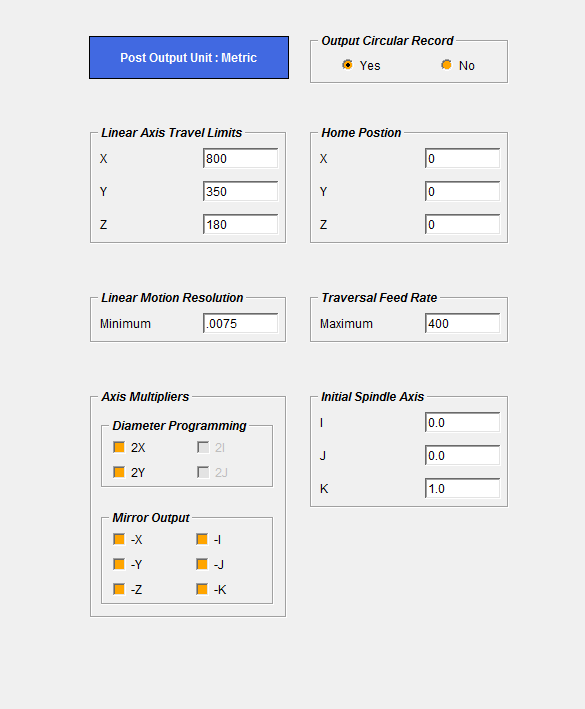Click the Z travel limit field showing 180
This screenshot has width=585, height=709.
[x=241, y=224]
